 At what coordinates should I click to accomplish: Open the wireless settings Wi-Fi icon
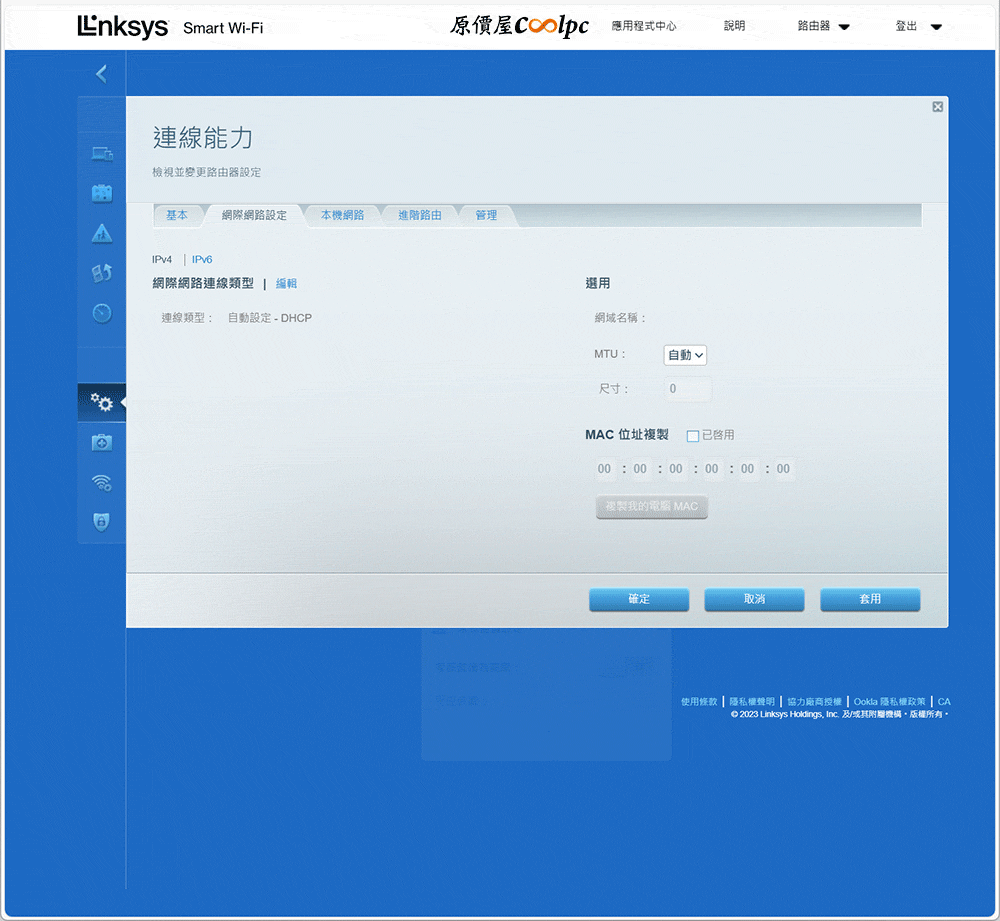[x=102, y=482]
